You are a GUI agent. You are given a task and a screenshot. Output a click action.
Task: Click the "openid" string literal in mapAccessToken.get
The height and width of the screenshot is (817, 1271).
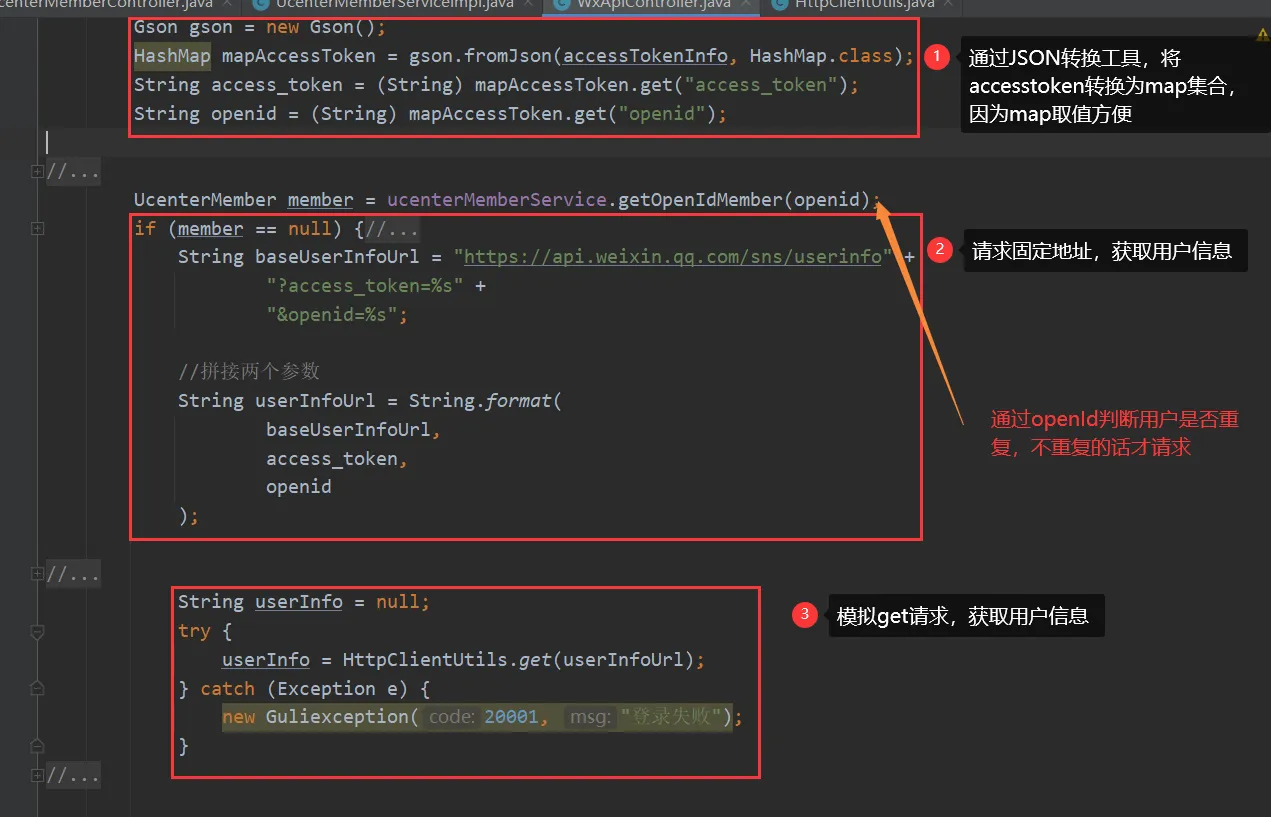coord(662,114)
